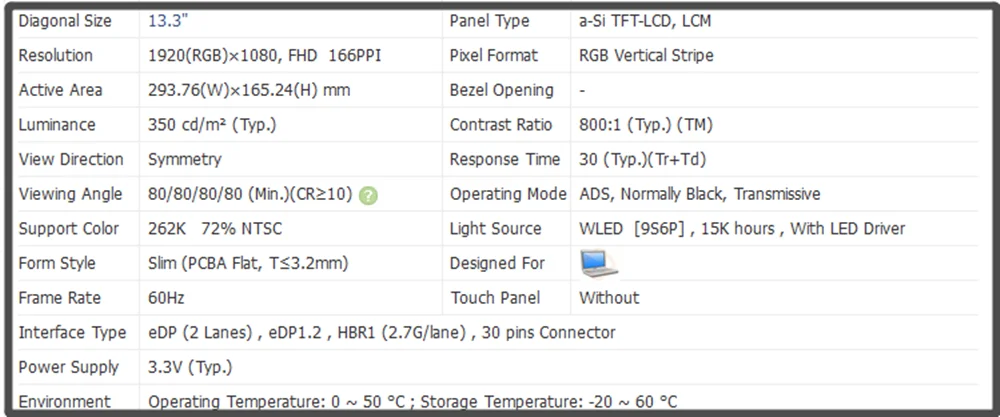This screenshot has width=1000, height=417.
Task: Select the eDP interface type description
Action: pos(381,332)
